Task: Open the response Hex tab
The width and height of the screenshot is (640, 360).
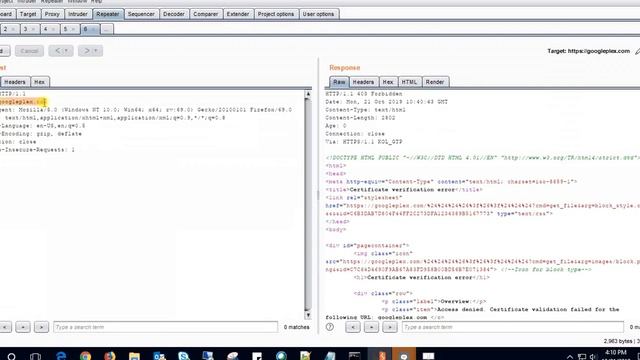Action: coord(388,82)
